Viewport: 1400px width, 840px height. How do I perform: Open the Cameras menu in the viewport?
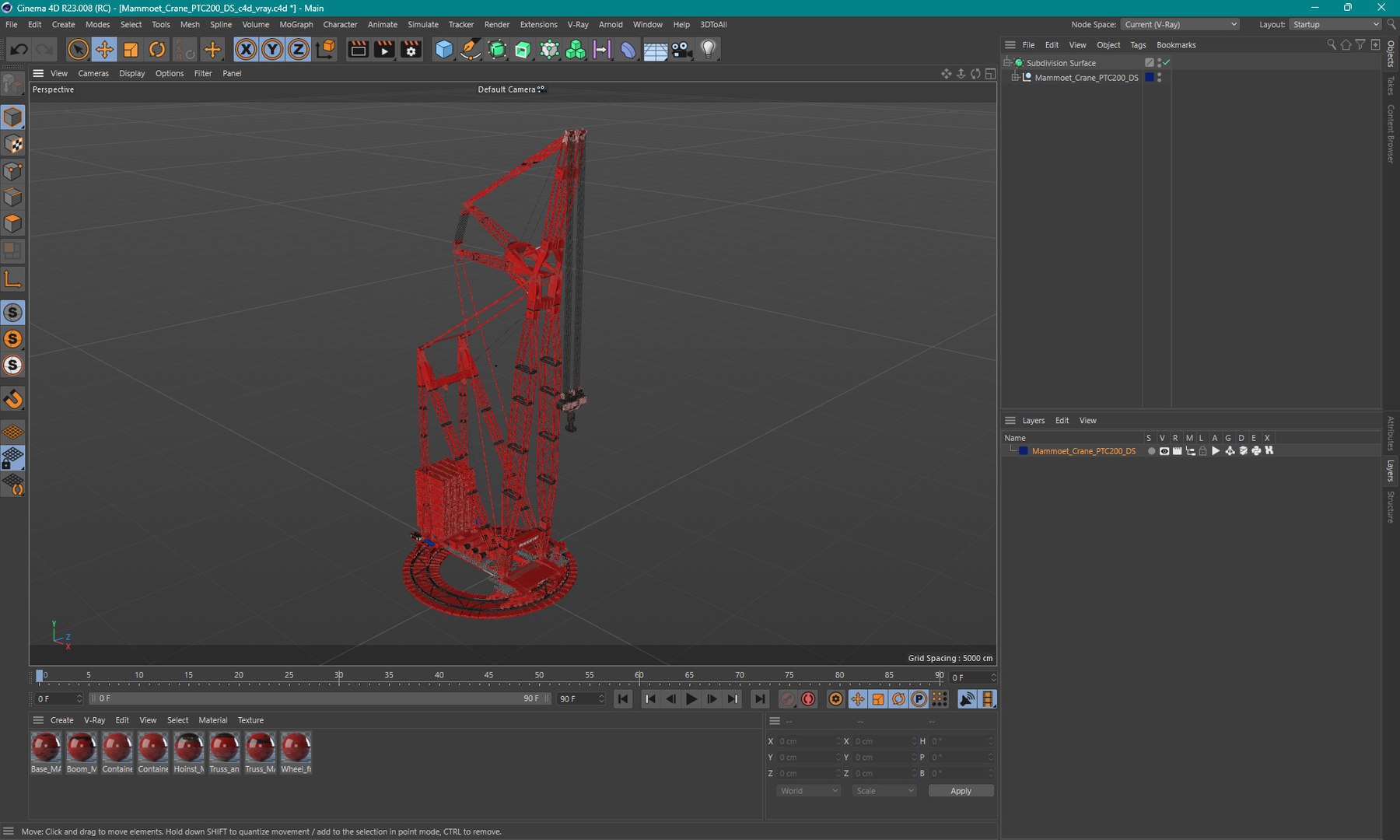[x=93, y=73]
